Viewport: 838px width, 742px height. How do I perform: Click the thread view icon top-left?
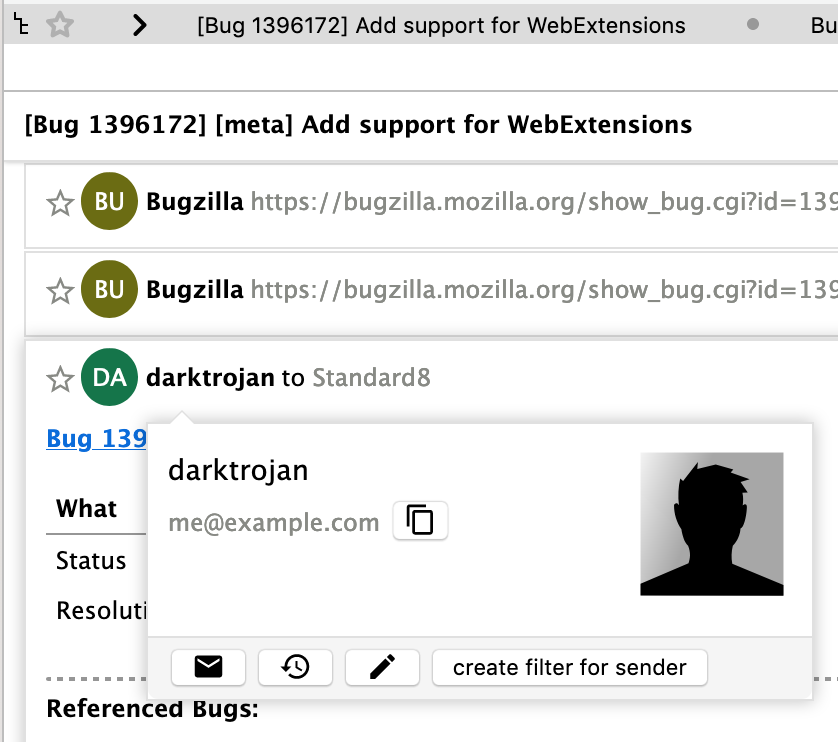[22, 24]
